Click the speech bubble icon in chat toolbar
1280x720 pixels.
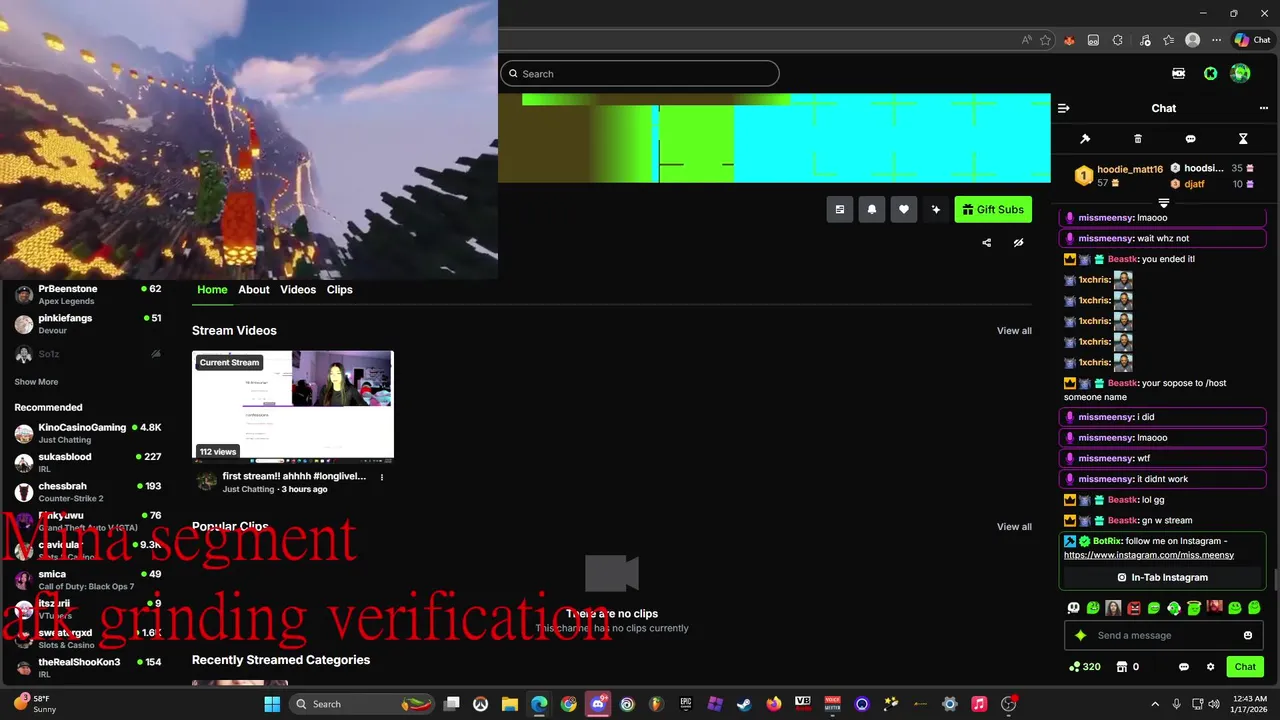1190,139
